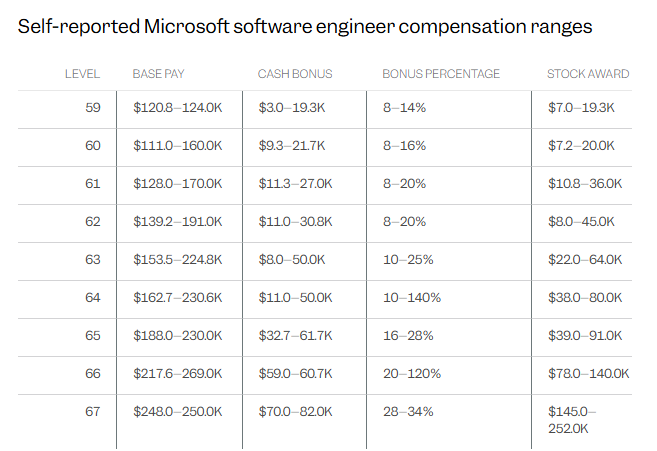Click the 20–120% bonus percentage cell
The image size is (657, 451).
(412, 374)
